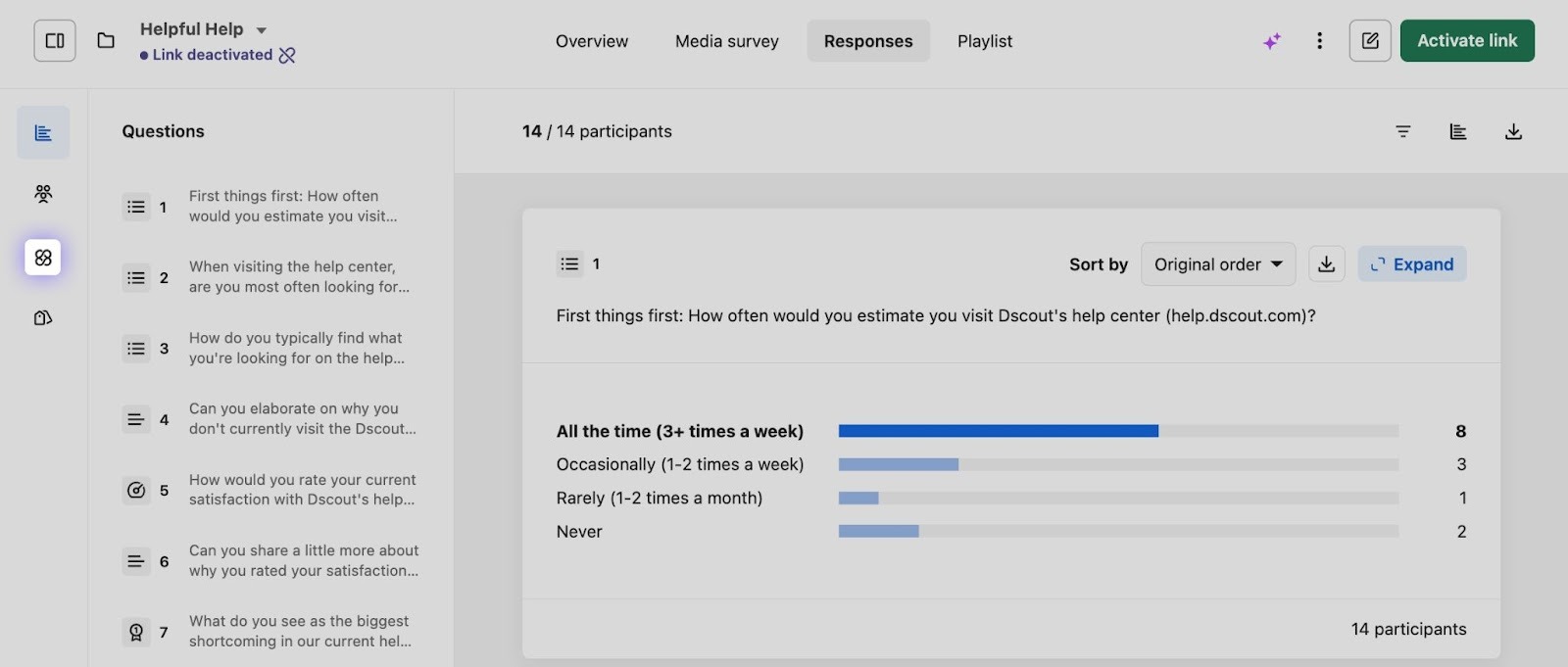The height and width of the screenshot is (667, 1568).
Task: Open the Media survey tab
Action: pyautogui.click(x=727, y=41)
